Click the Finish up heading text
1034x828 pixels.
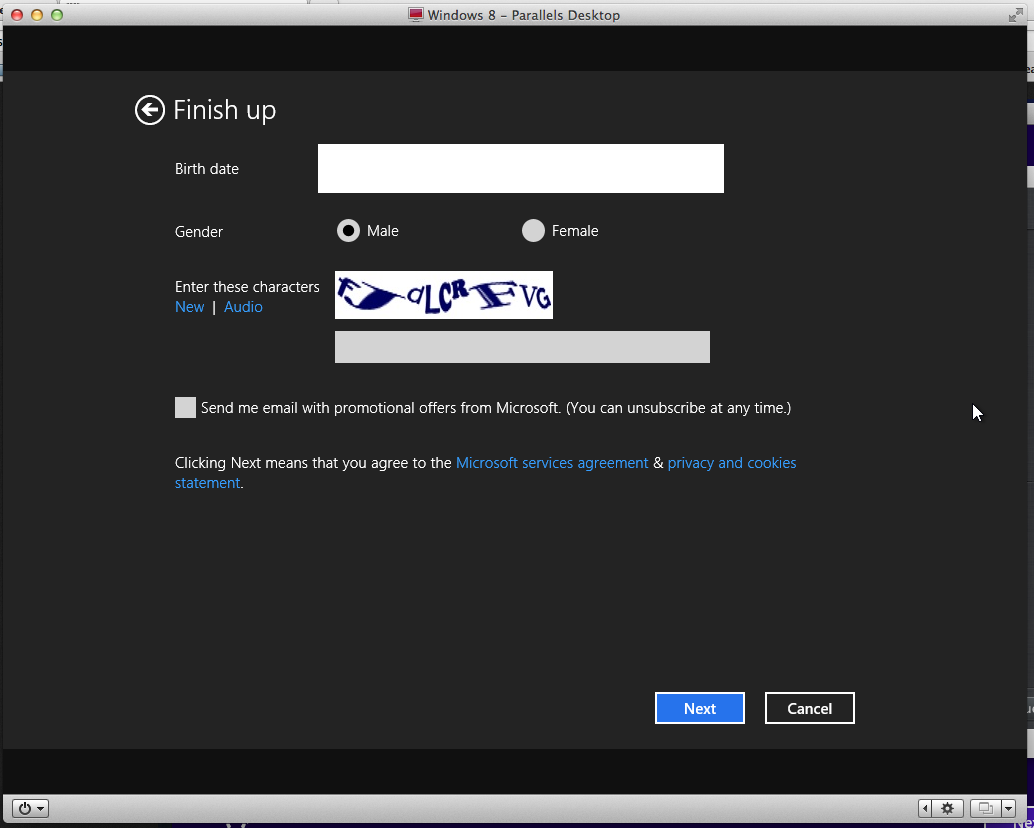pyautogui.click(x=224, y=110)
